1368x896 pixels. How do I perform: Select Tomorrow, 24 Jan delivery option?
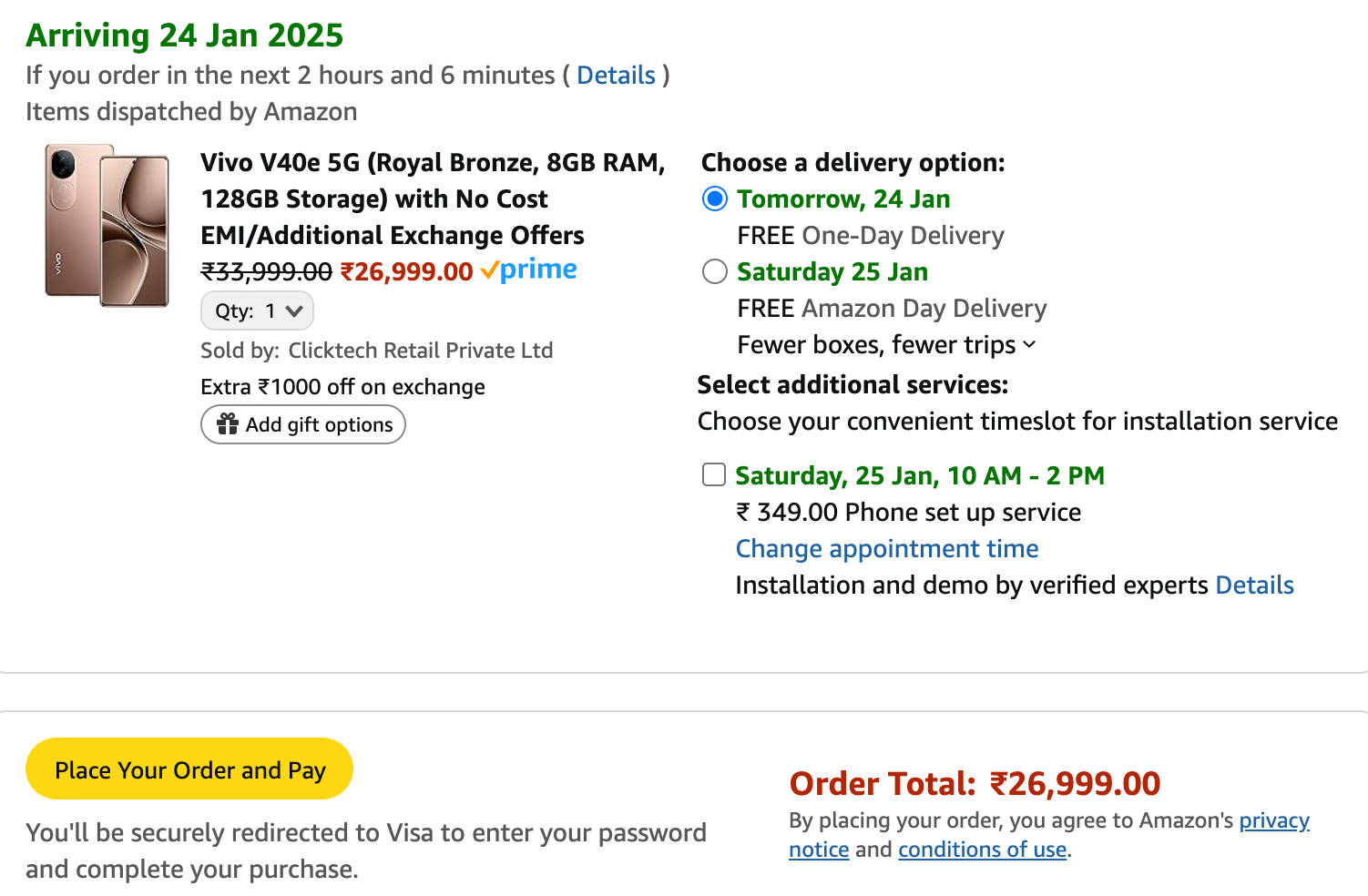(715, 199)
